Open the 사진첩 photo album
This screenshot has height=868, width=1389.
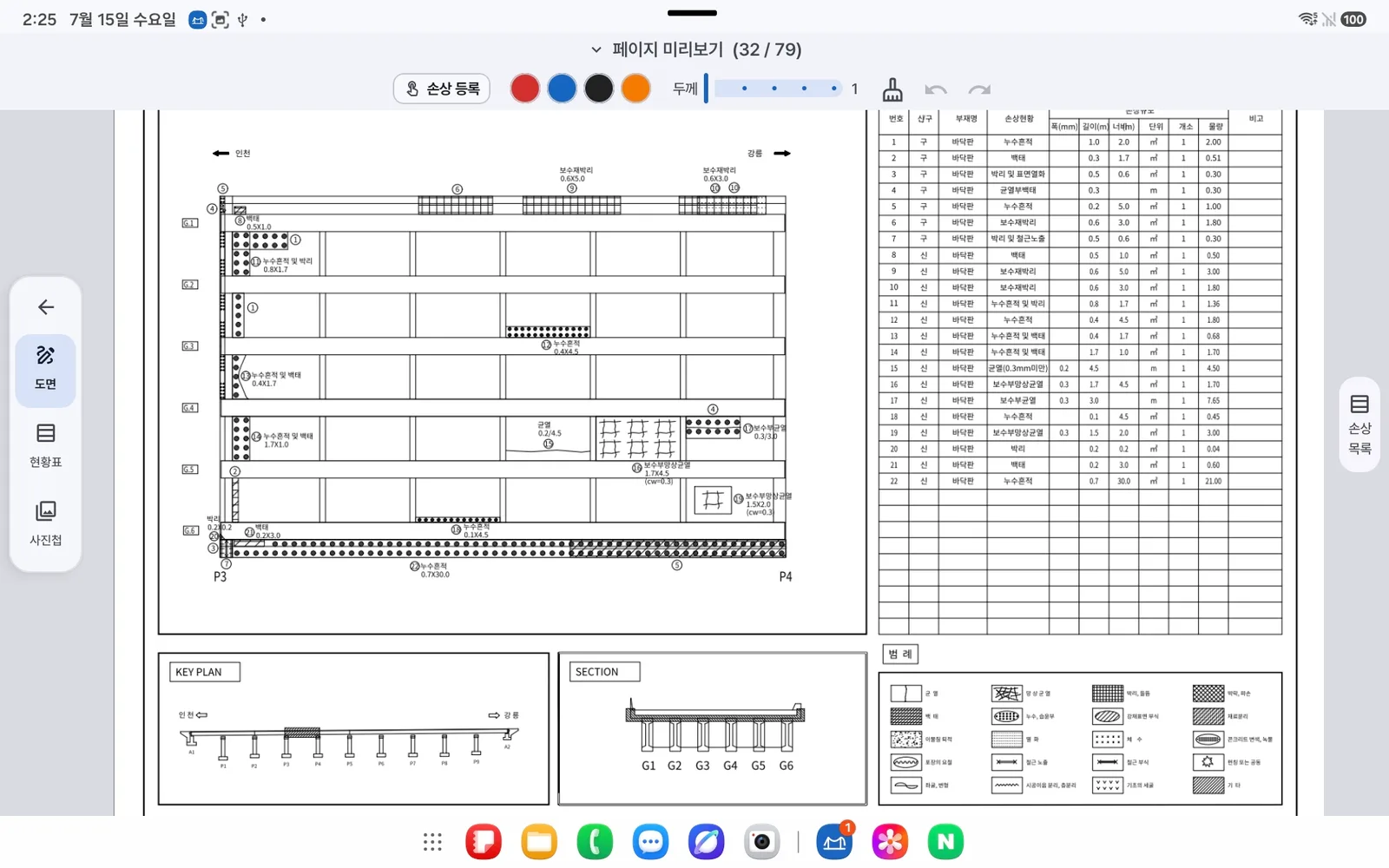pyautogui.click(x=46, y=524)
